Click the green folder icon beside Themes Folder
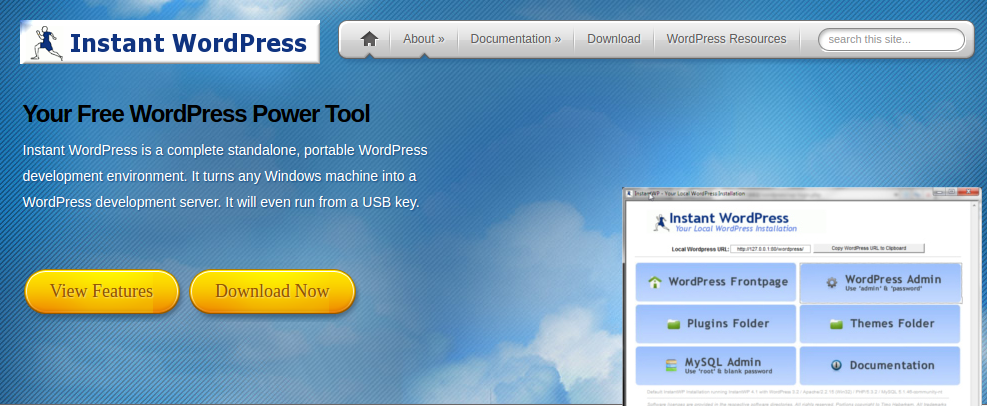This screenshot has width=987, height=406. point(836,324)
